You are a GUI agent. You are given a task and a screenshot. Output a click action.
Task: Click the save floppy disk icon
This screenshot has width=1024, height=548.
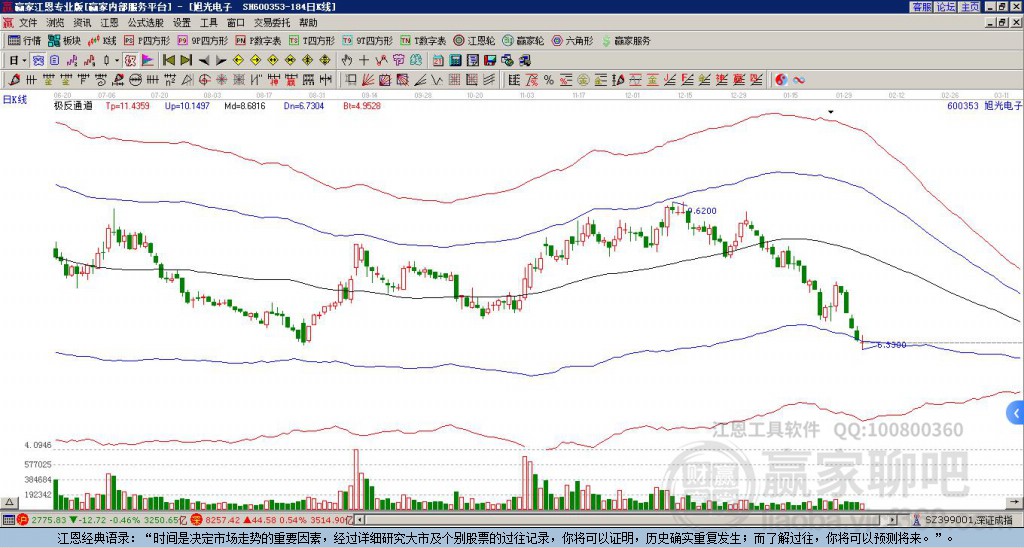click(x=490, y=61)
